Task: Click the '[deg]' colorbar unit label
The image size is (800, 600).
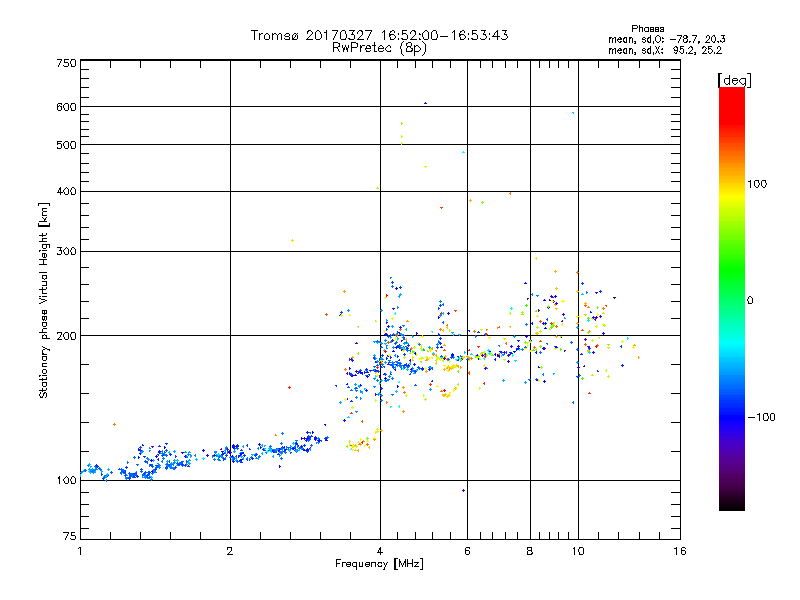Action: (734, 80)
